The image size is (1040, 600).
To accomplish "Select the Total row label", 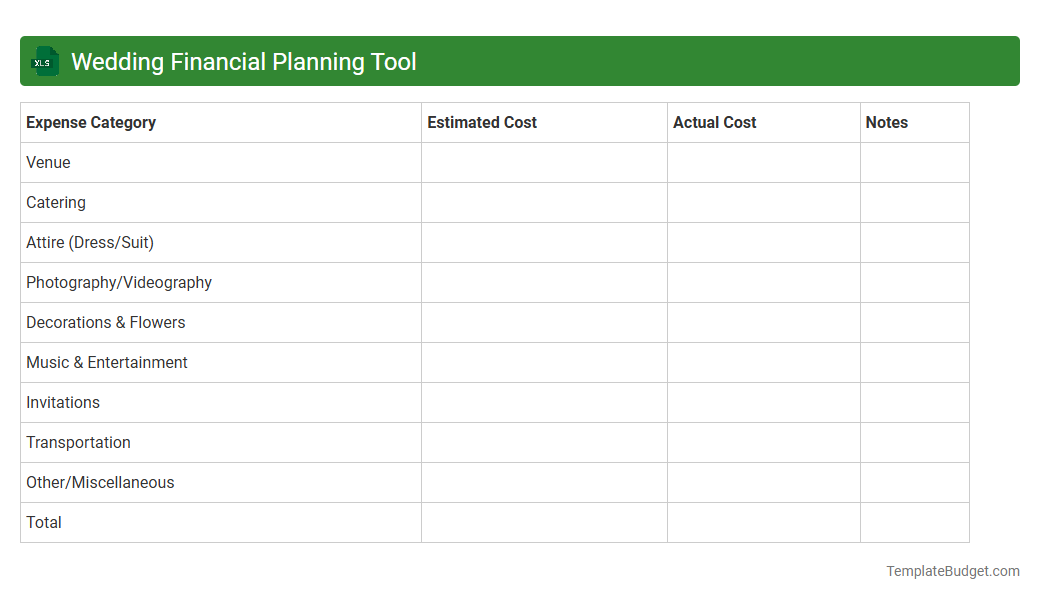I will [44, 522].
